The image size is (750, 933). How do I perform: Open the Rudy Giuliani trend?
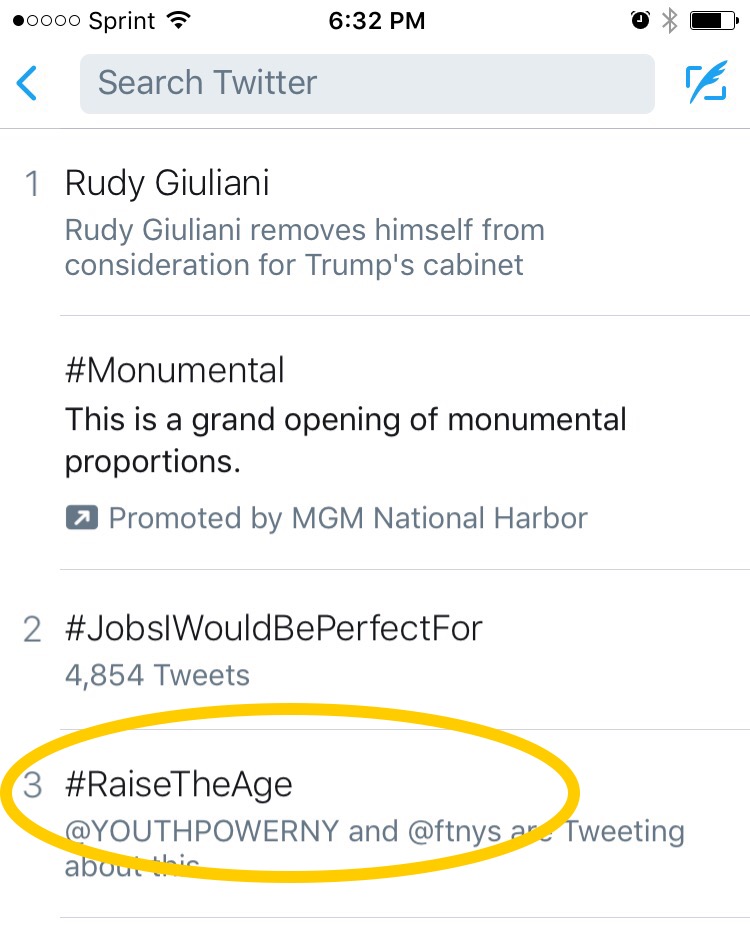(x=167, y=183)
